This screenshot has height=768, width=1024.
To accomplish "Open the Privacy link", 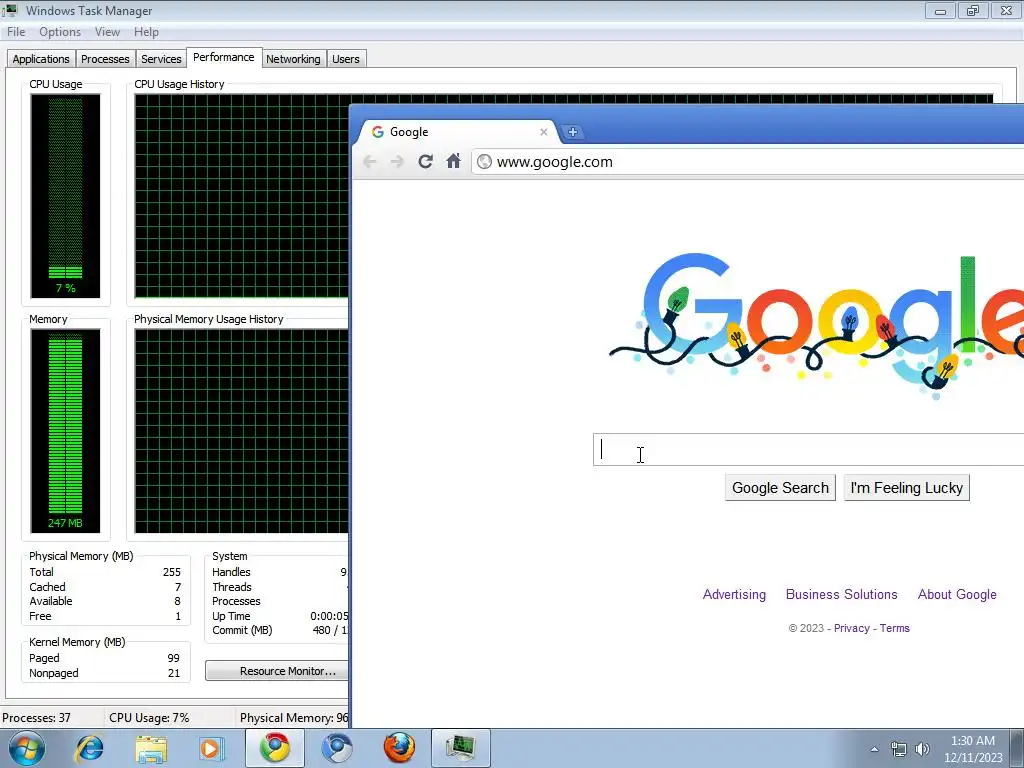I will (x=852, y=628).
